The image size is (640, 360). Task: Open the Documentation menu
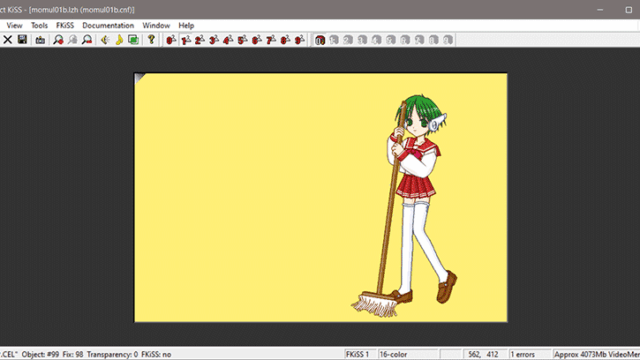108,25
